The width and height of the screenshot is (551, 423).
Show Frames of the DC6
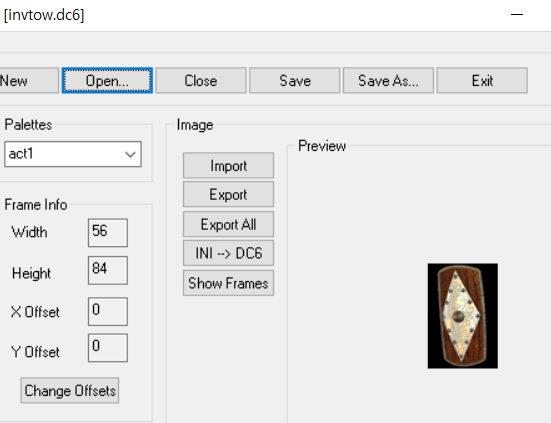pyautogui.click(x=228, y=283)
